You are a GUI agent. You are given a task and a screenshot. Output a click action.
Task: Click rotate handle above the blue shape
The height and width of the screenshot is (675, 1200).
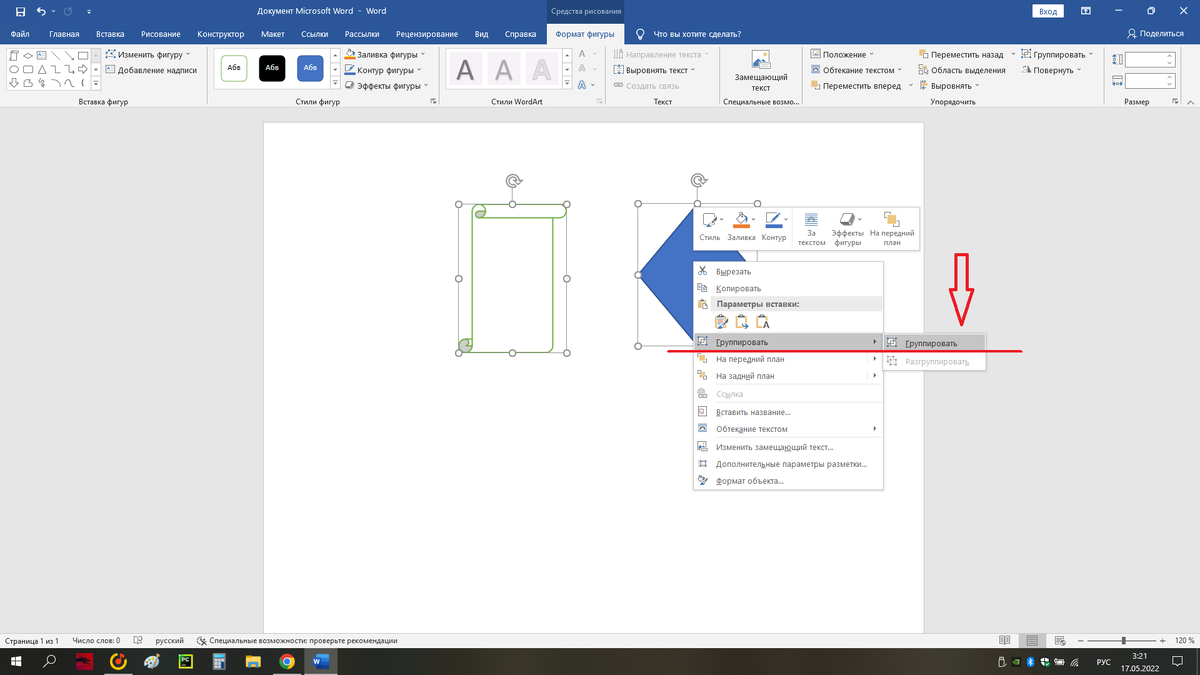[698, 181]
